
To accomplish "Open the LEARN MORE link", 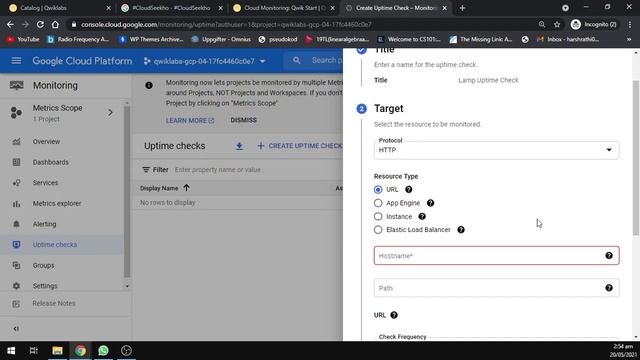I will [x=190, y=120].
